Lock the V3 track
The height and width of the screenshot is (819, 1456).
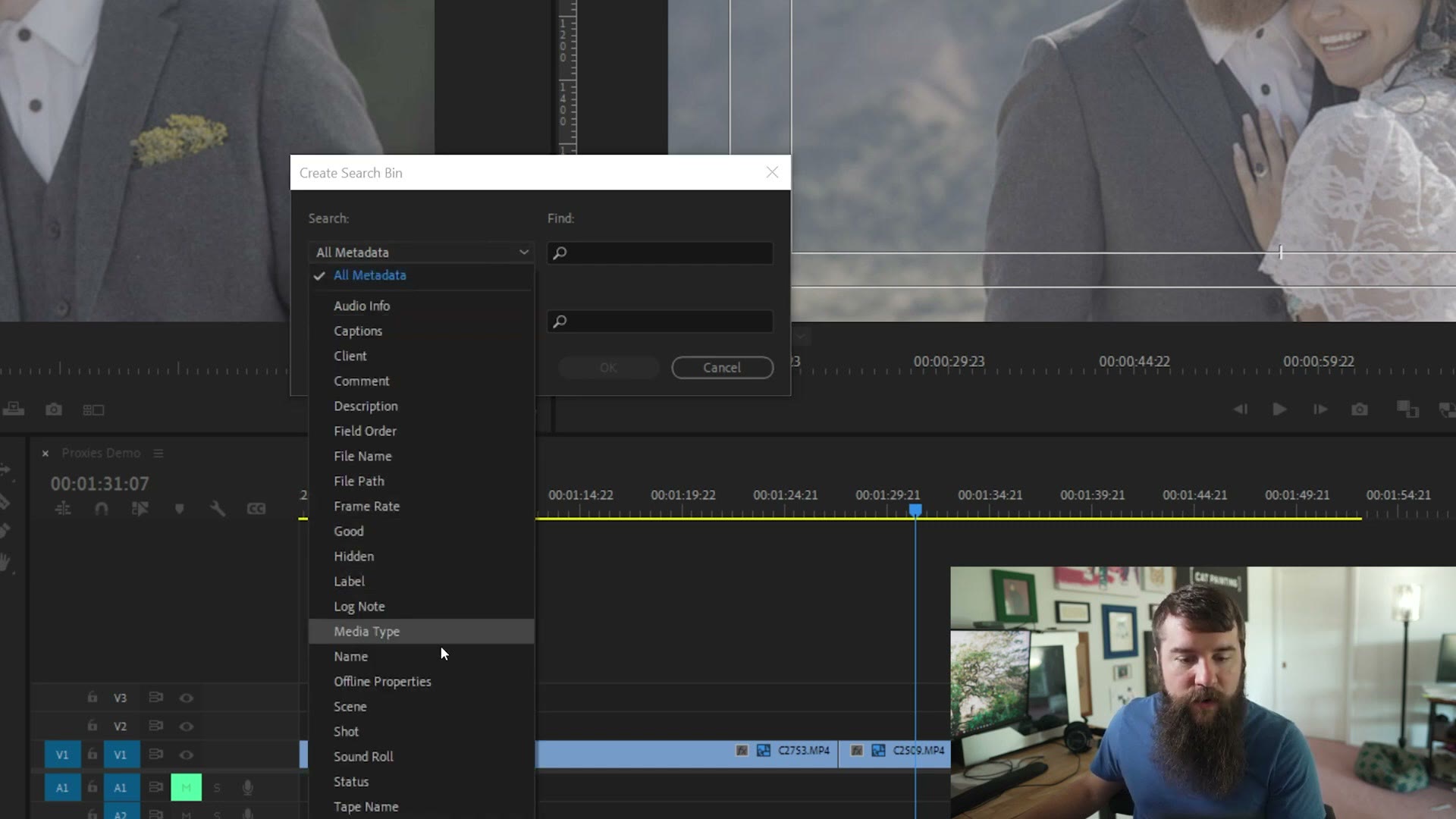tap(92, 697)
